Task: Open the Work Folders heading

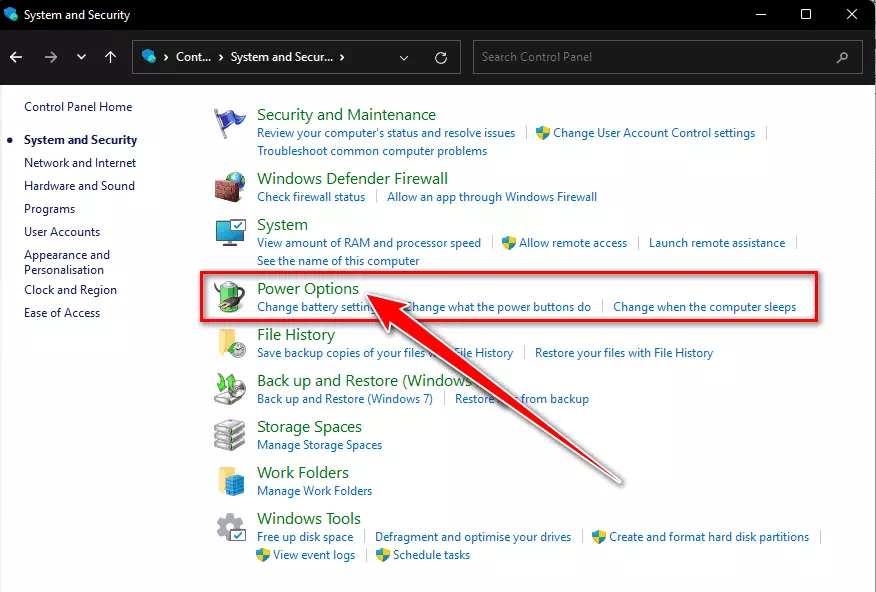Action: pos(303,472)
